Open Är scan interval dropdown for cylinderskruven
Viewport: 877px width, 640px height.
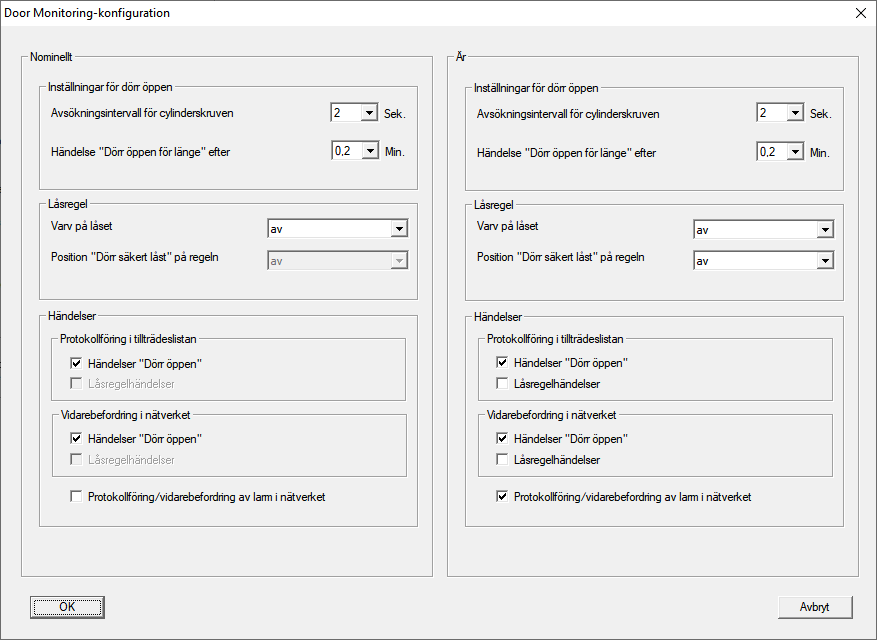click(794, 113)
